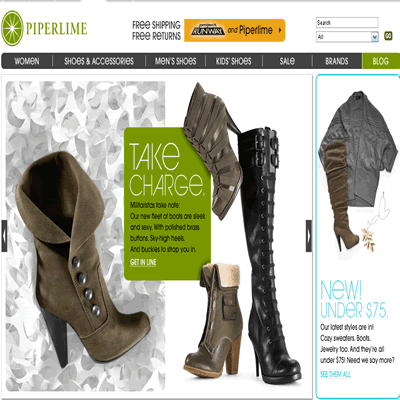Follow the Get In Line link
Image resolution: width=400 pixels, height=400 pixels.
coord(143,262)
